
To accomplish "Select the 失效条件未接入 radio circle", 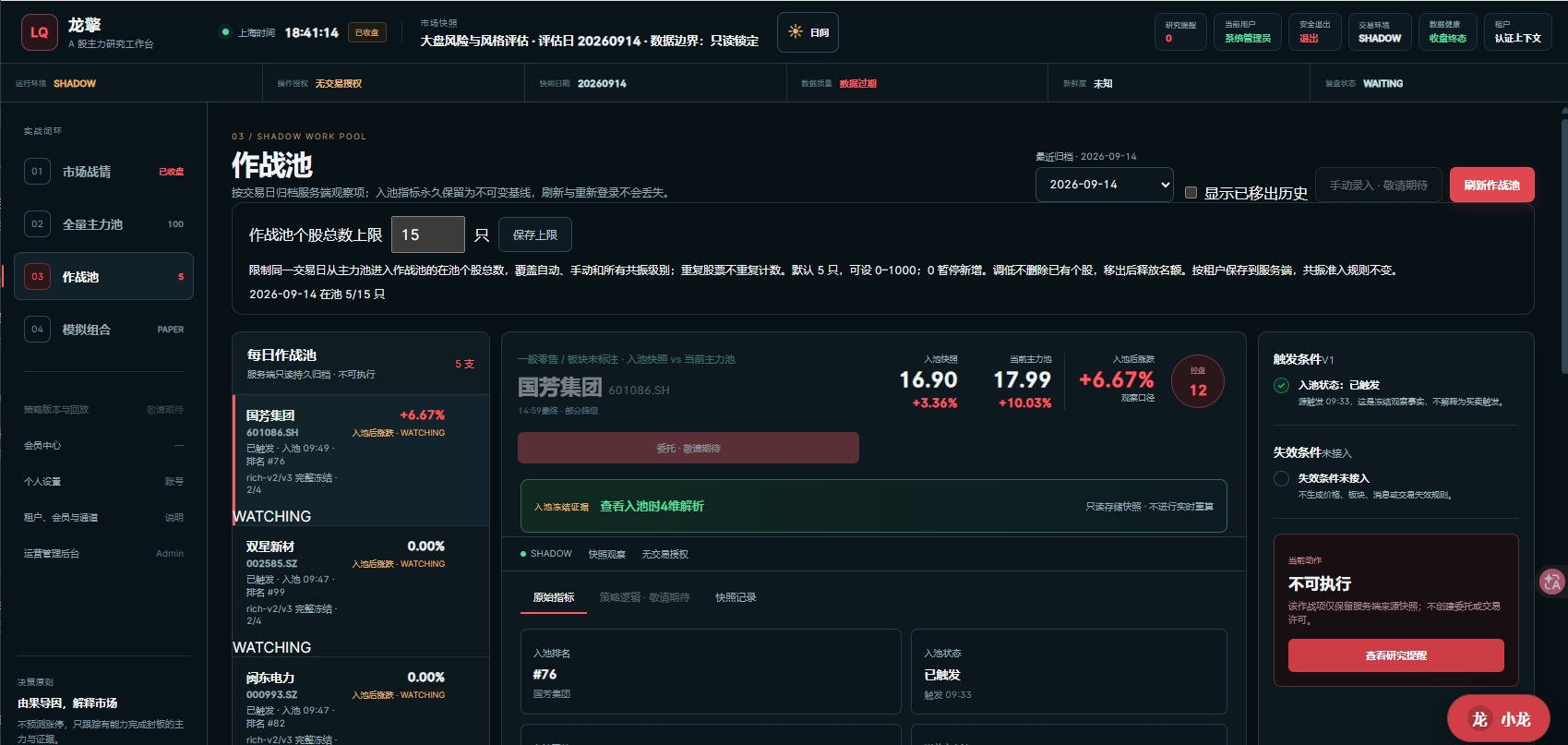I will coord(1281,478).
